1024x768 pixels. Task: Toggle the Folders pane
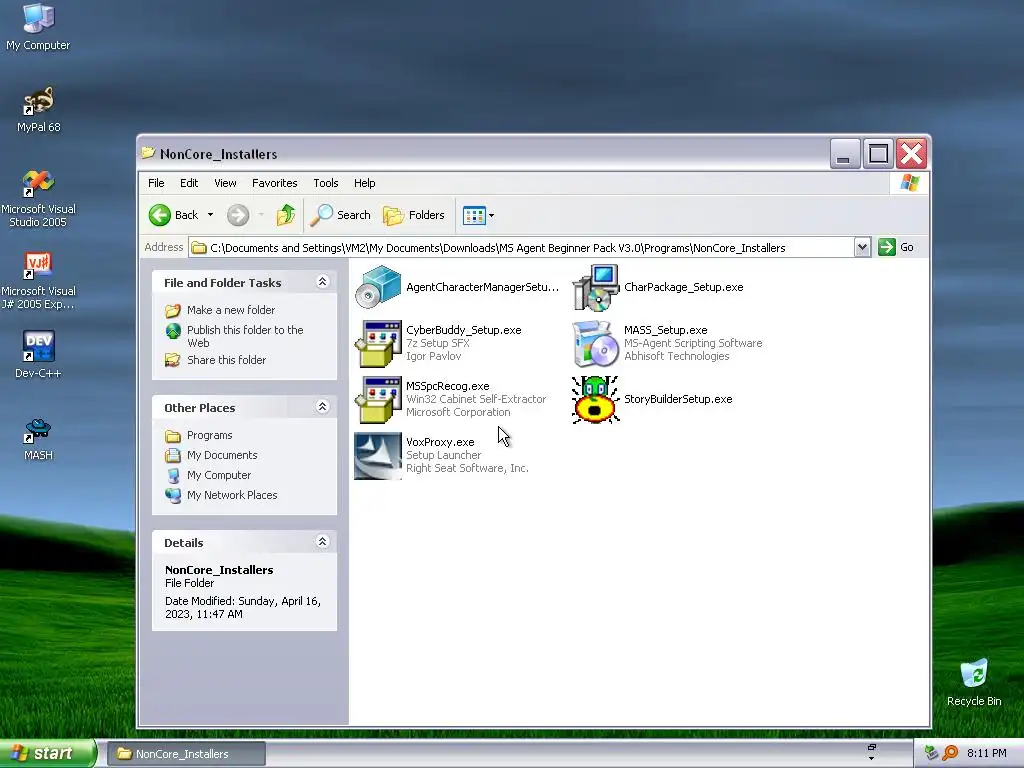414,215
